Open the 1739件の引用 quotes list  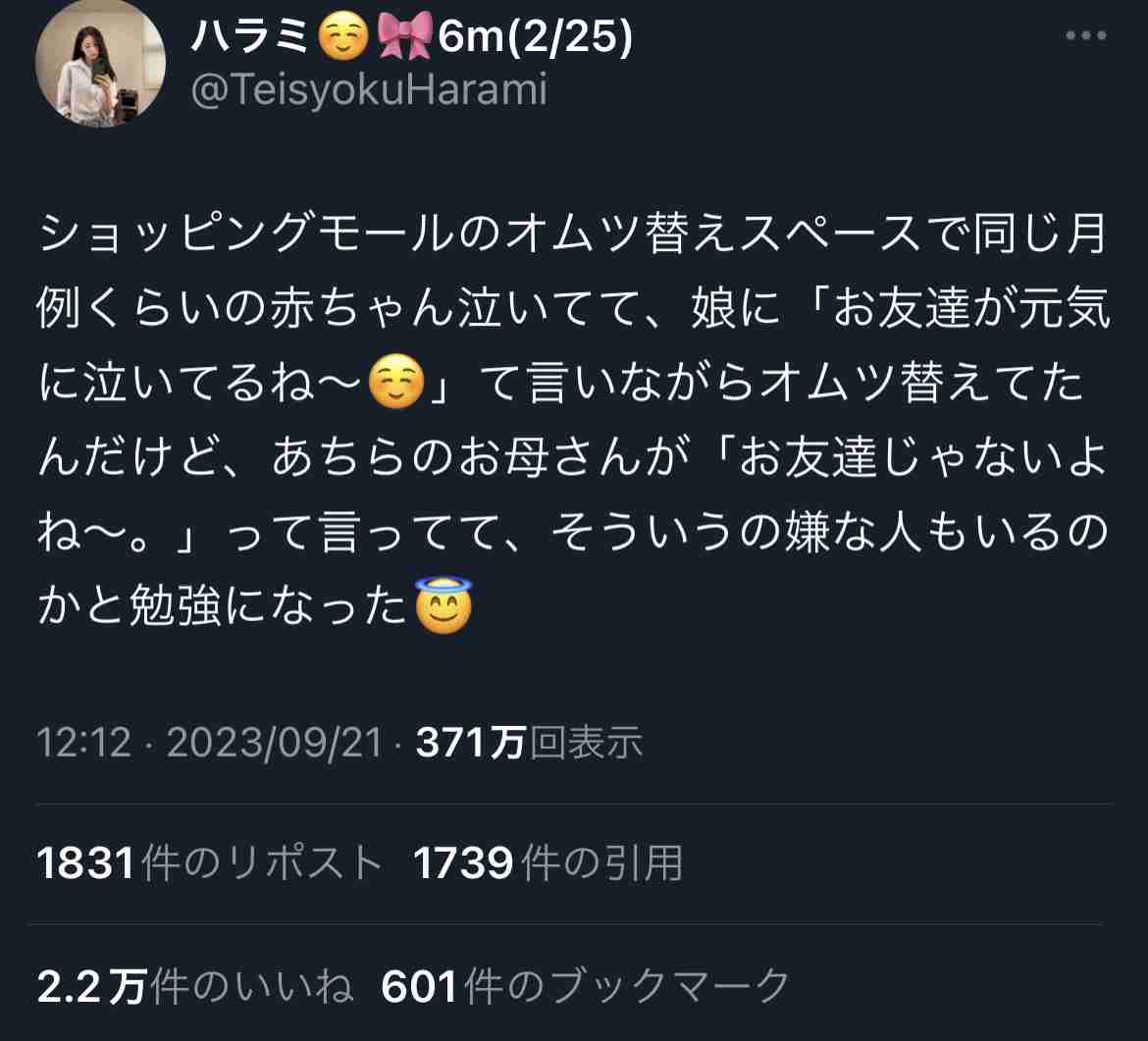(548, 862)
